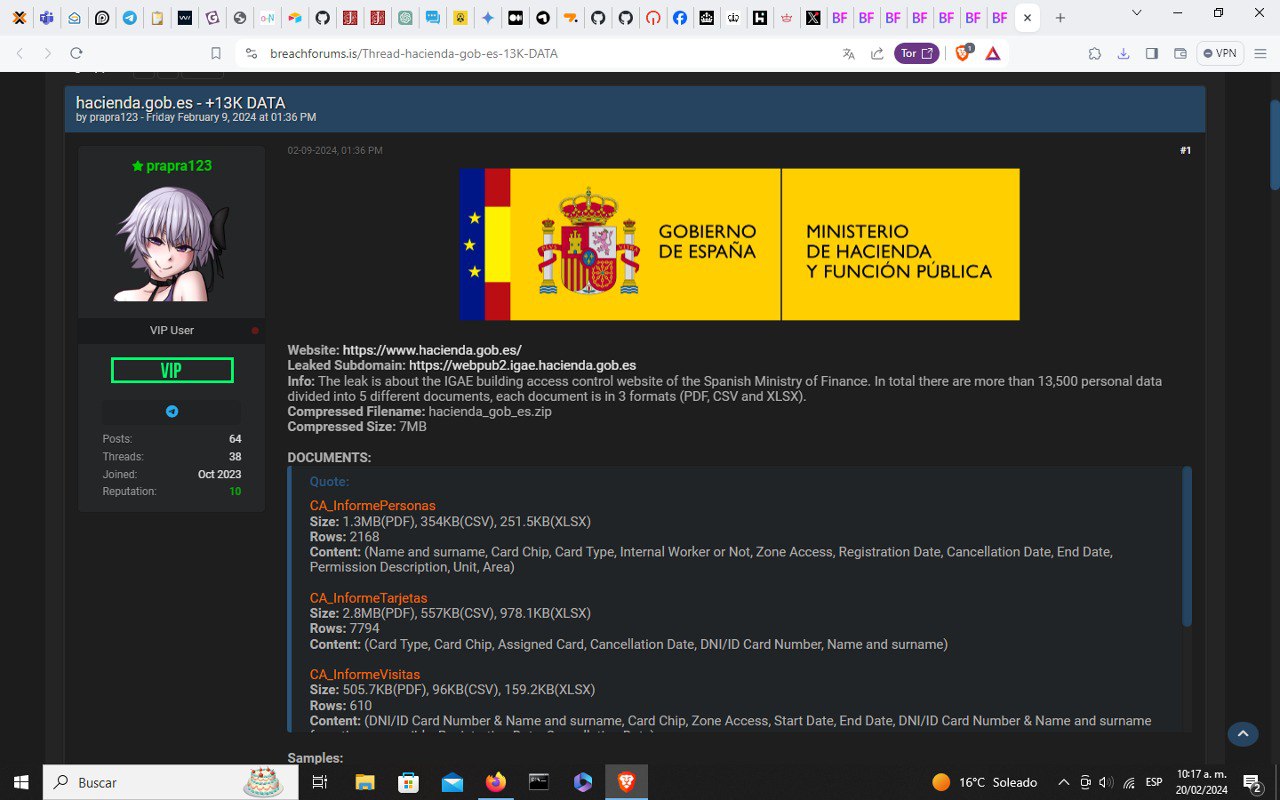Open site in Tor window
The height and width of the screenshot is (800, 1280).
coord(917,53)
